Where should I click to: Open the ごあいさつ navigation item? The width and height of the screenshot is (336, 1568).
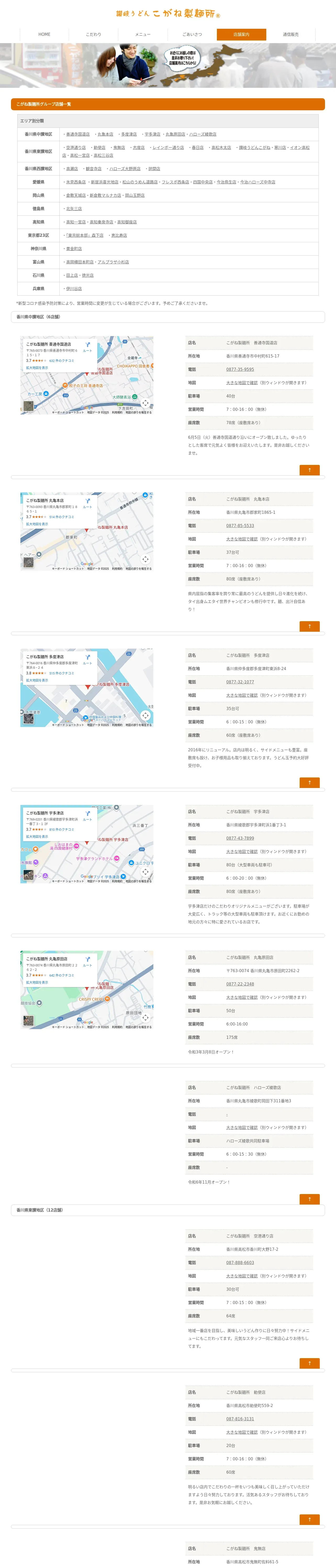tap(192, 35)
